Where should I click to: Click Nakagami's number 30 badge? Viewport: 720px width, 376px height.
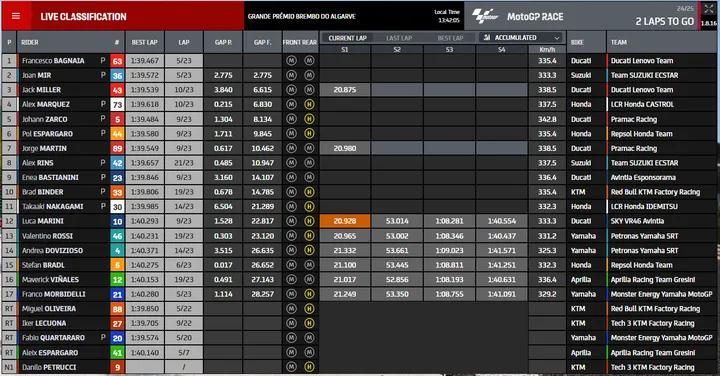coord(118,207)
